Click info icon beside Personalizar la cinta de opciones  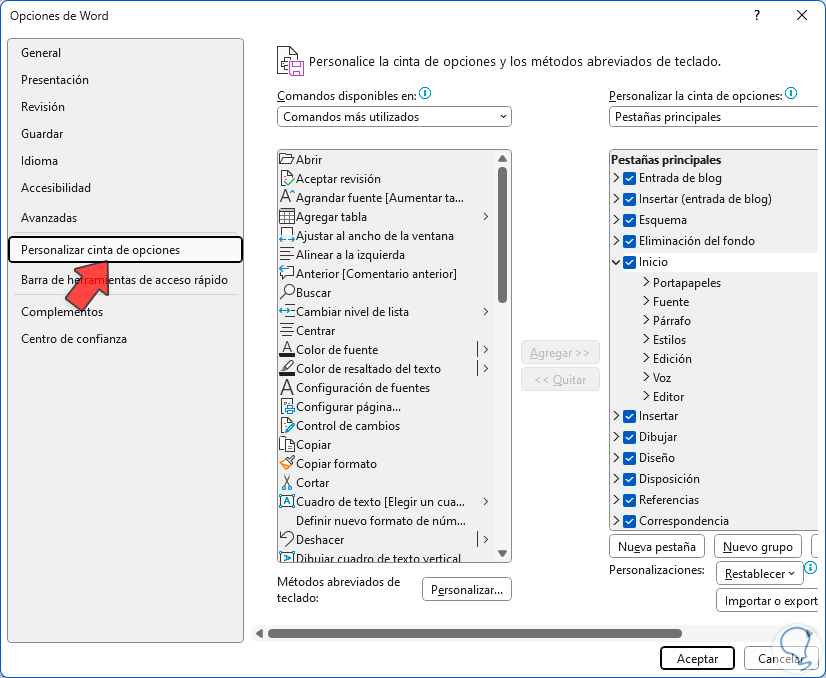point(791,94)
